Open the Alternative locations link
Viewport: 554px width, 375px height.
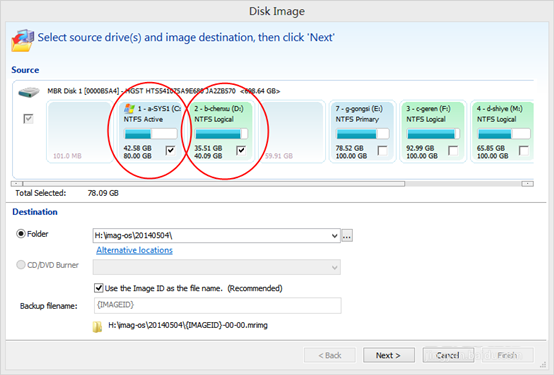pos(135,250)
